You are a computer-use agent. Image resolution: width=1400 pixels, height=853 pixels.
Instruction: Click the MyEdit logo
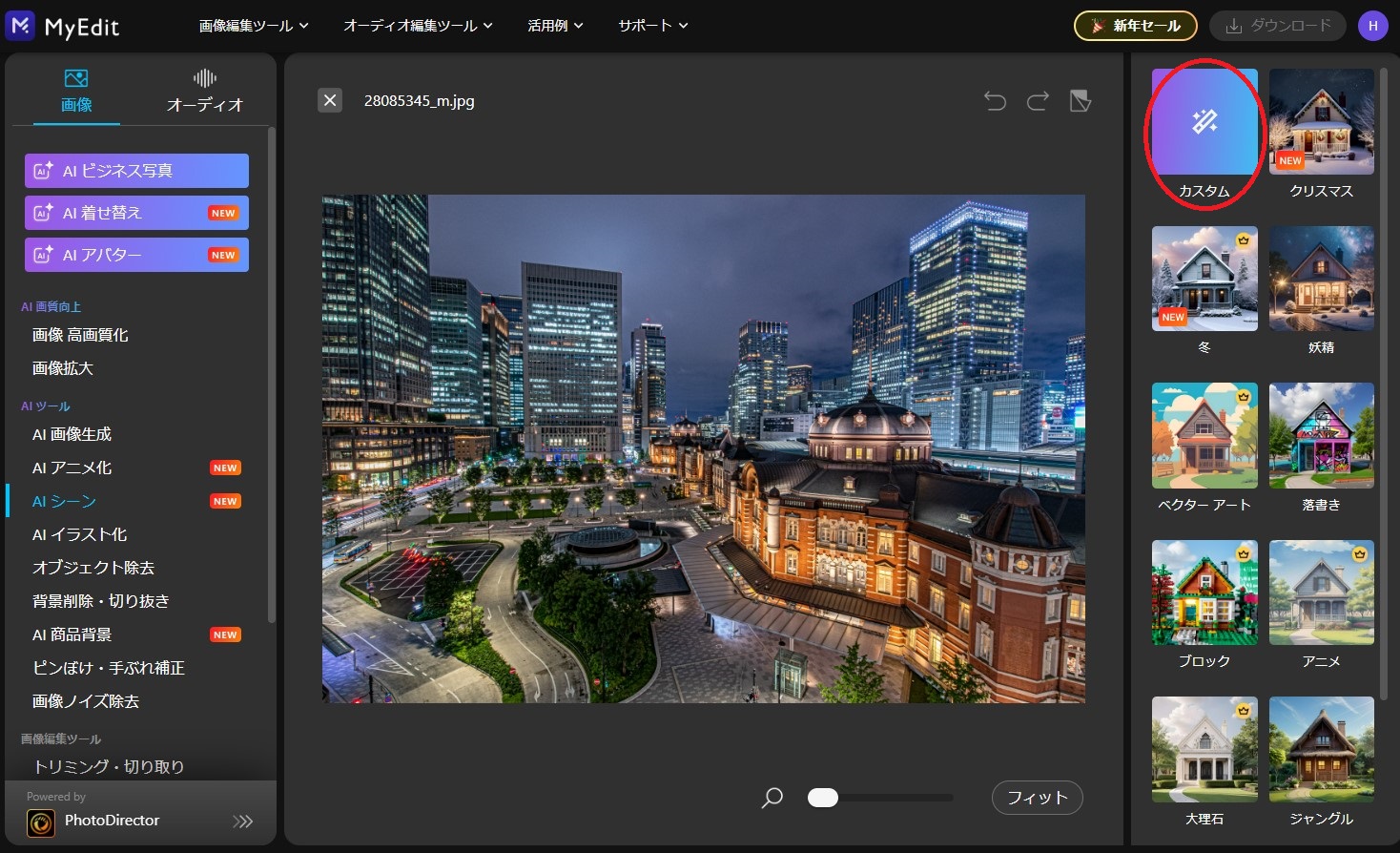click(x=63, y=26)
